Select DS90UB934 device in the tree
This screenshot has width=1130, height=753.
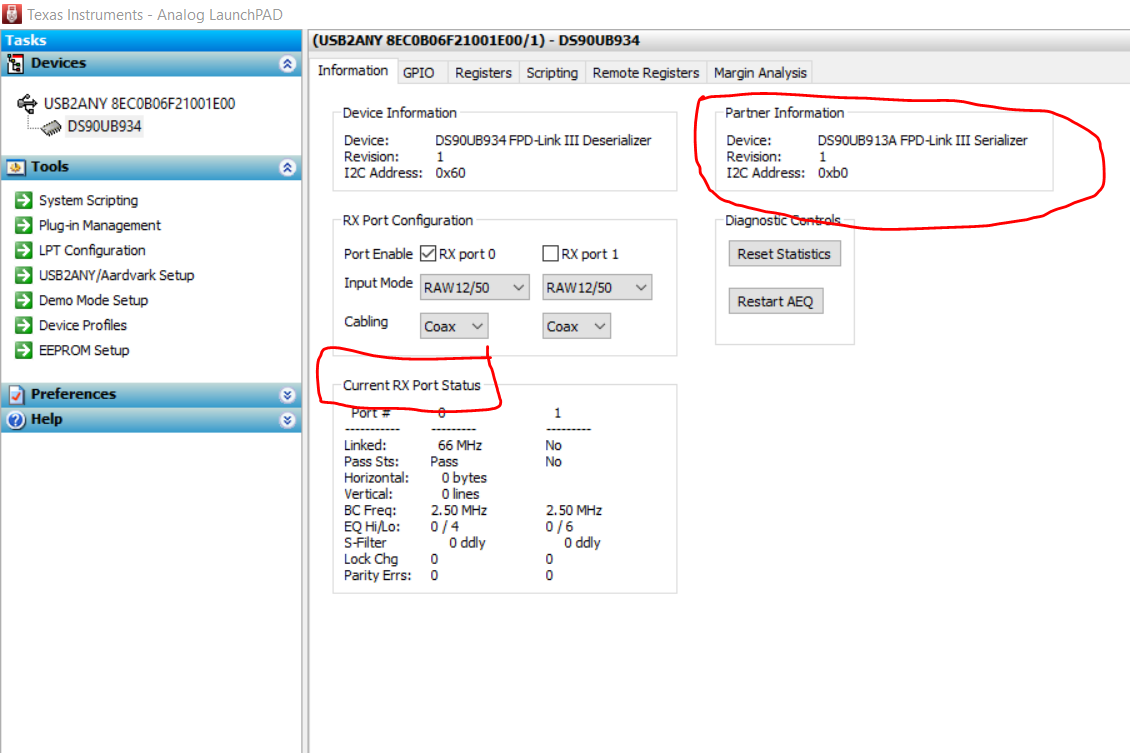click(104, 127)
